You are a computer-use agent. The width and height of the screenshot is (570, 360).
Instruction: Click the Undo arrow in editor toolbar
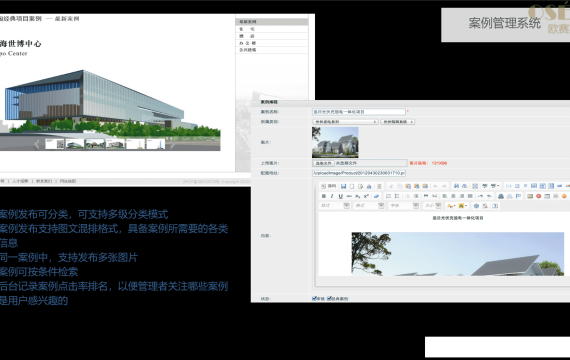[x=435, y=186]
